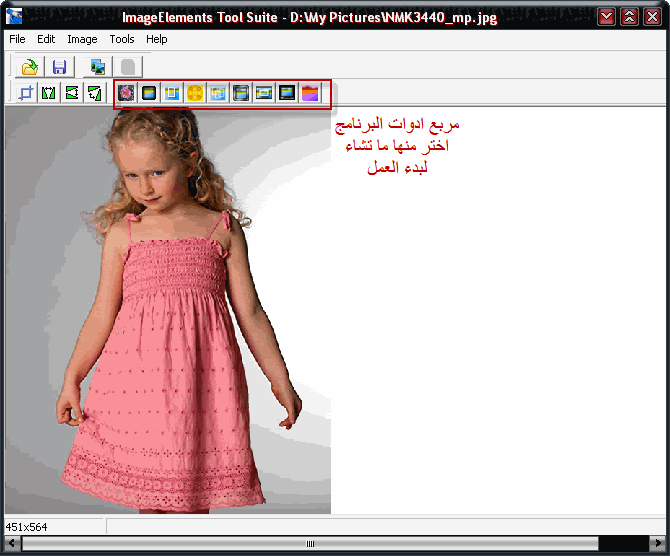Click the ImageElements application icon in title bar
Screen dimensions: 670x556
(14, 16)
